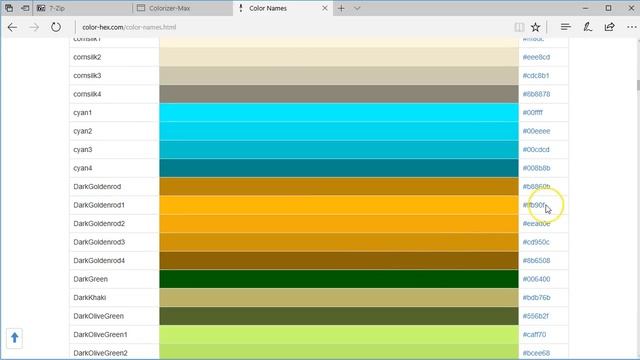Open hex link #006400
Viewport: 640px width, 360px height.
[536, 279]
